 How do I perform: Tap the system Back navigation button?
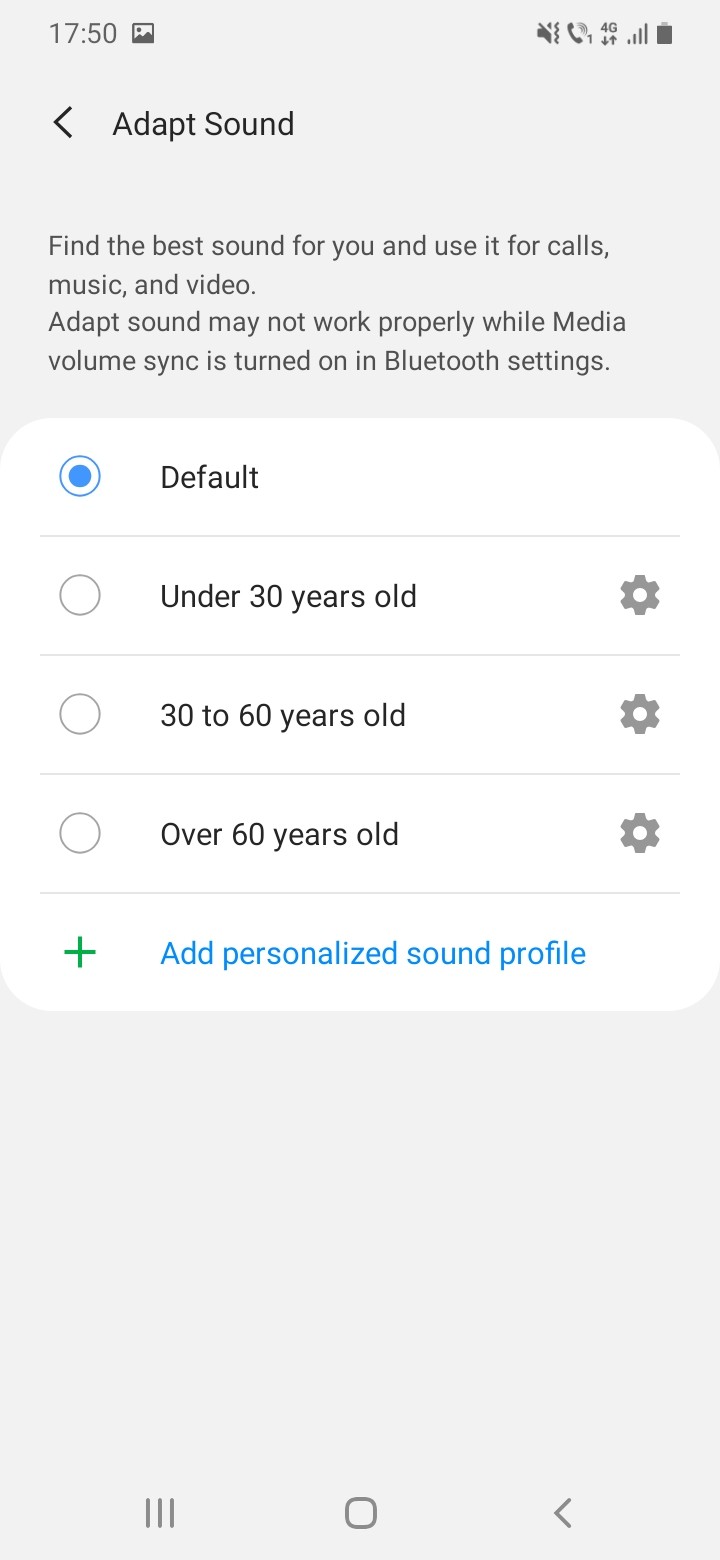[x=563, y=1513]
